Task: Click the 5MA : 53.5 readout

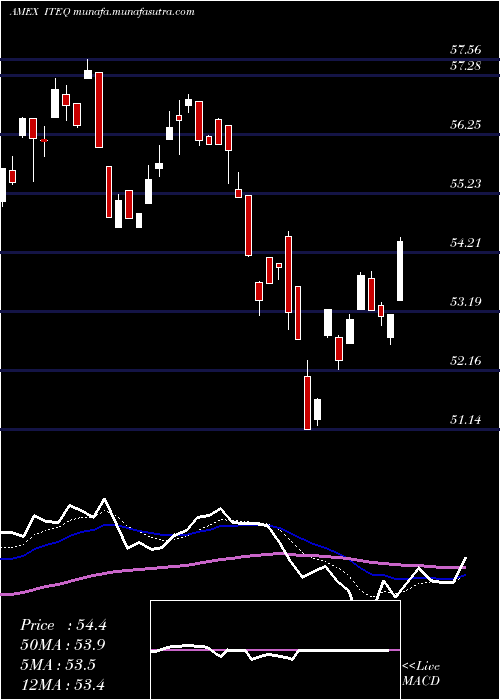Action: pyautogui.click(x=58, y=665)
